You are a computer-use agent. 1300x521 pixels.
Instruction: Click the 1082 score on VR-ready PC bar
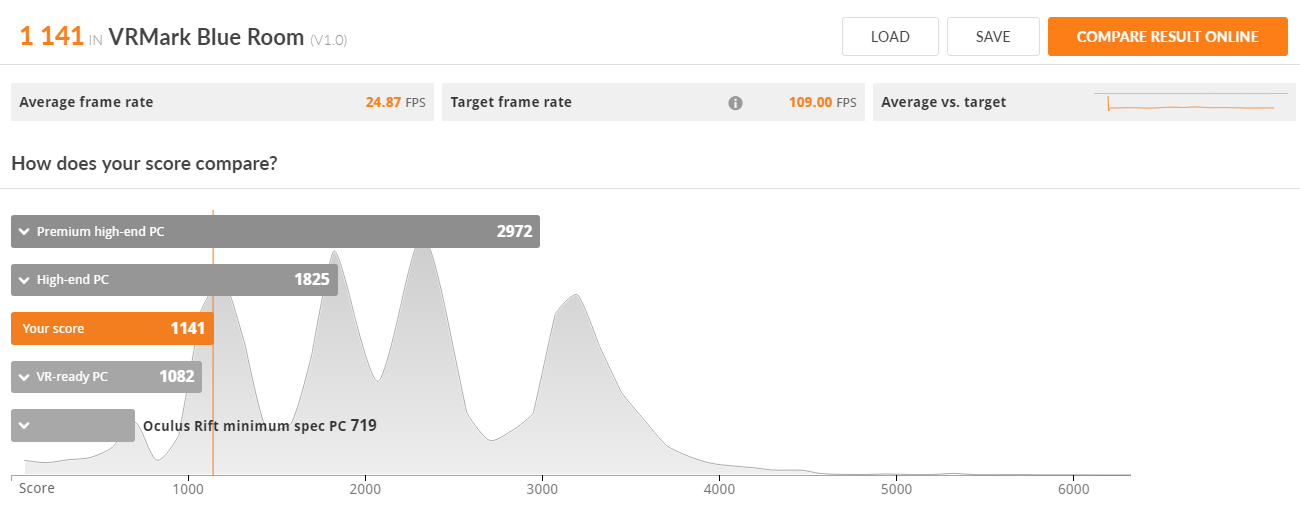point(176,377)
